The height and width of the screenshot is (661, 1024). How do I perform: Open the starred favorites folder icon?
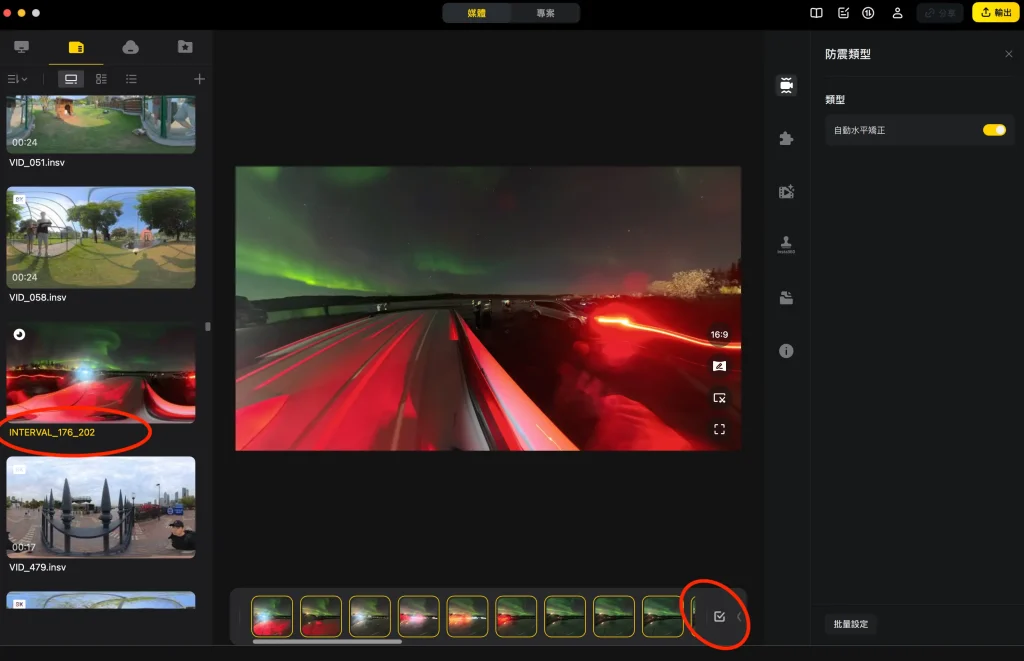[x=184, y=47]
